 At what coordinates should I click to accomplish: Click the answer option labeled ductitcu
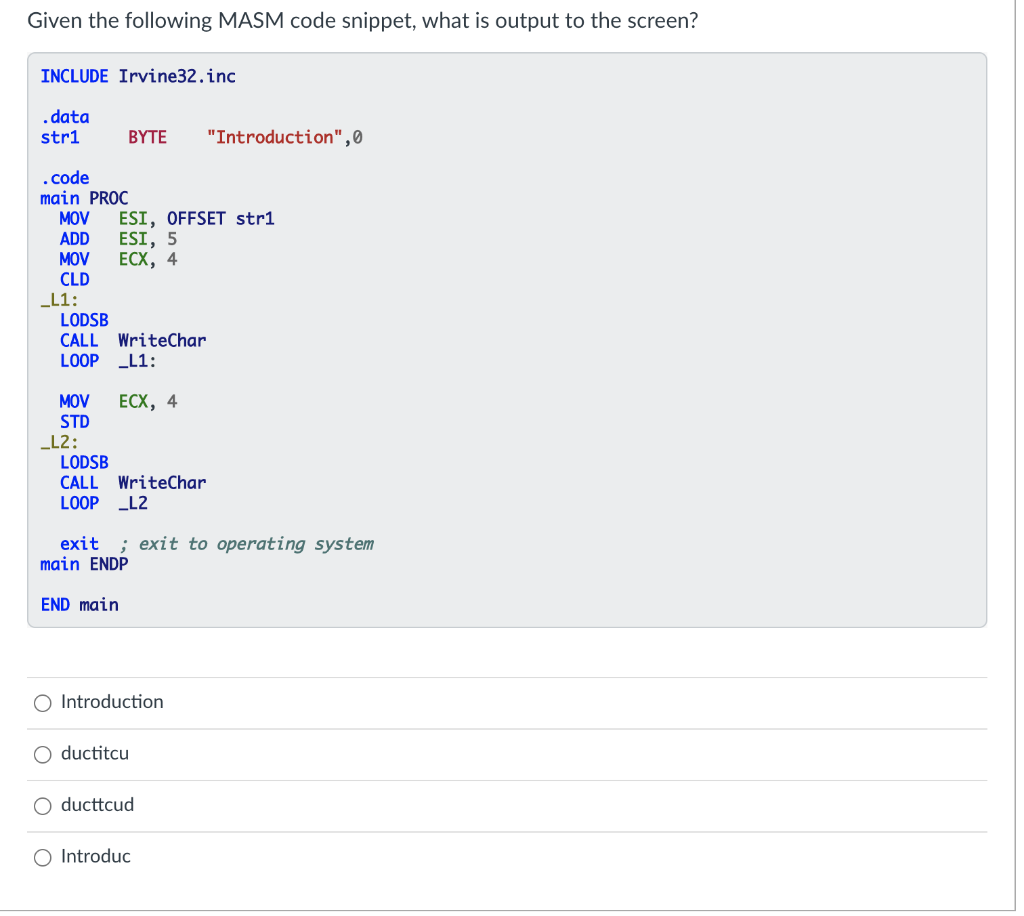point(95,754)
